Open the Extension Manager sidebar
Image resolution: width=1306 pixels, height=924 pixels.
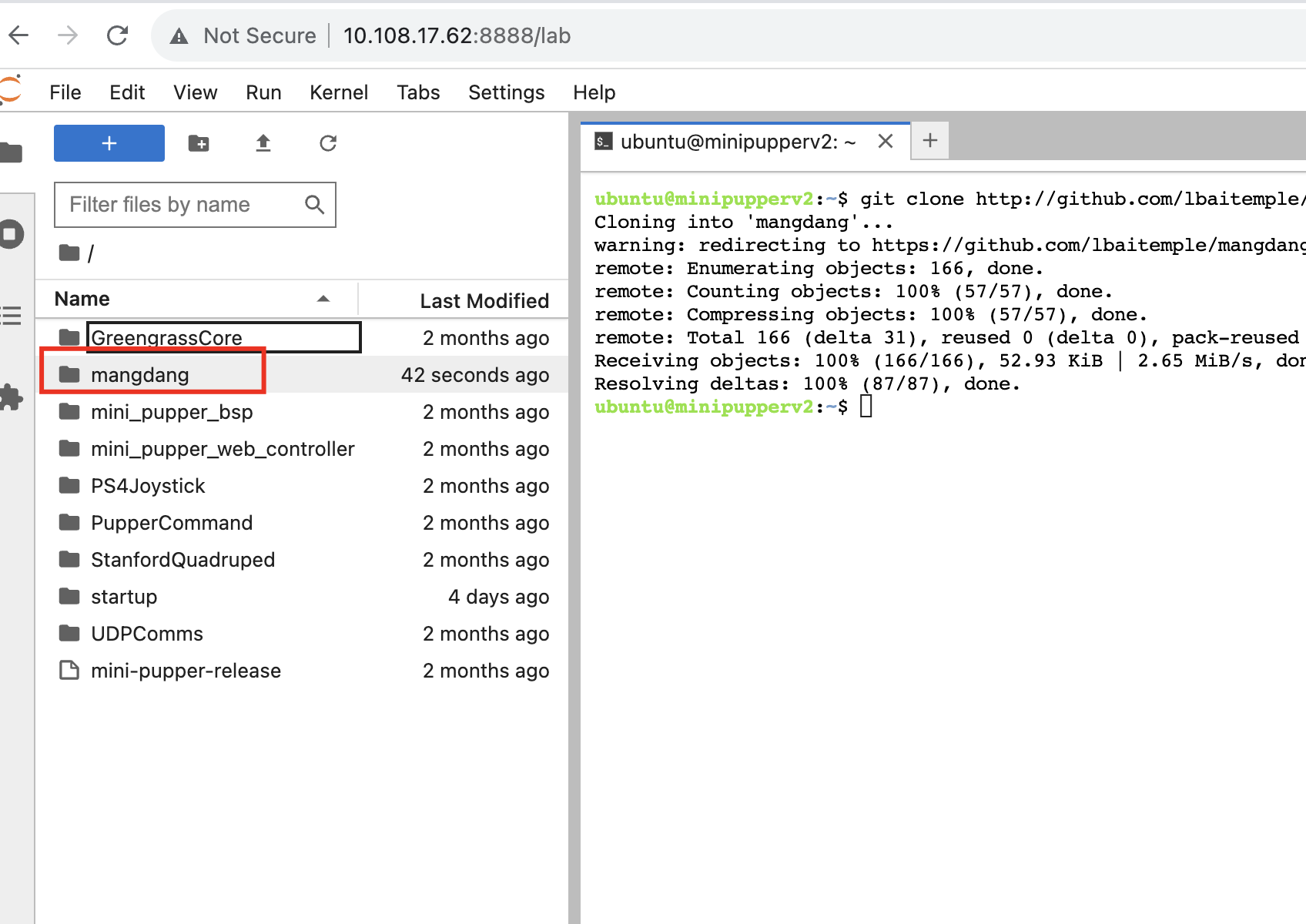click(12, 397)
